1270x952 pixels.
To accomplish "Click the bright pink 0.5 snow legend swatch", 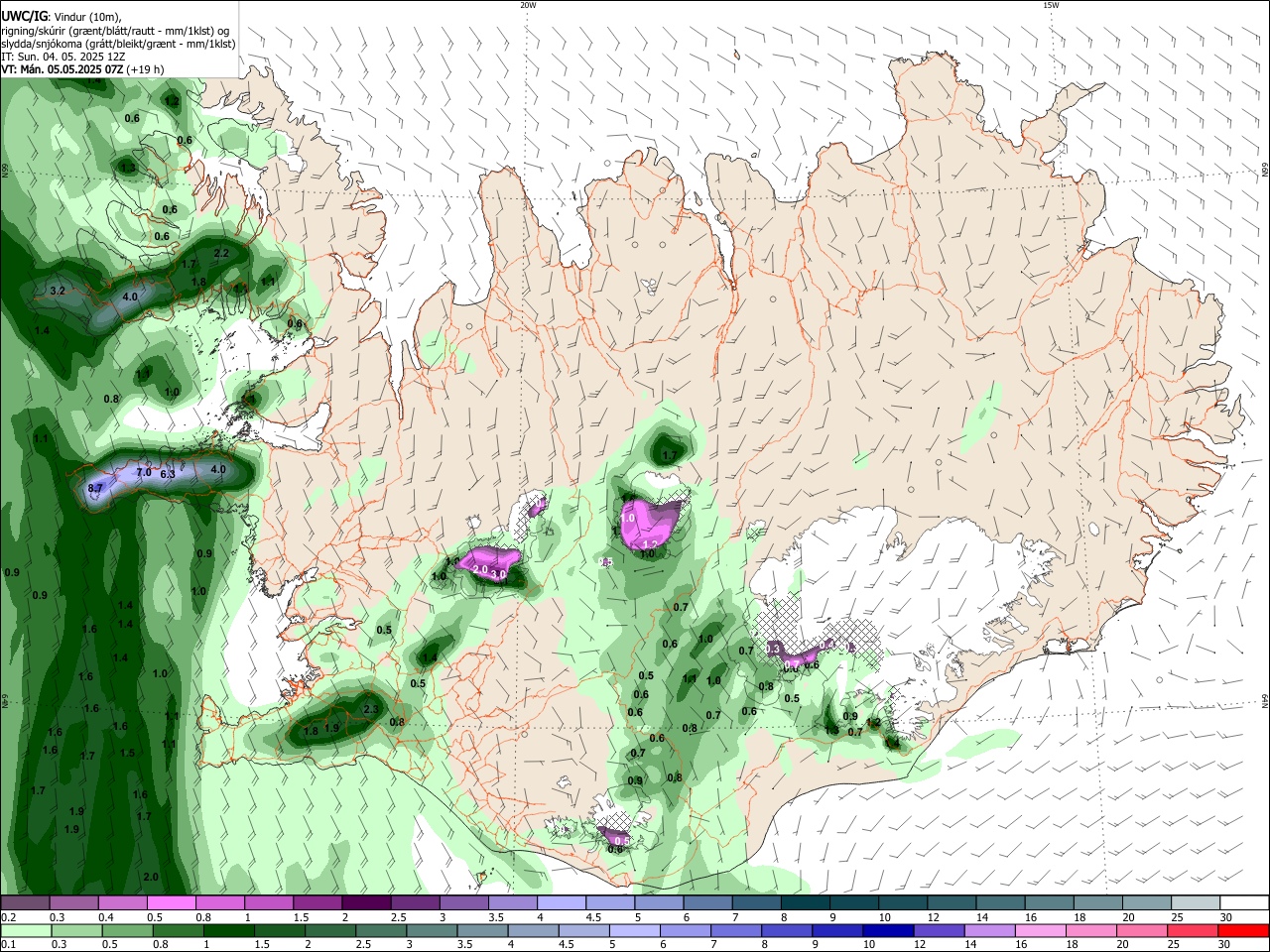I will [x=171, y=902].
